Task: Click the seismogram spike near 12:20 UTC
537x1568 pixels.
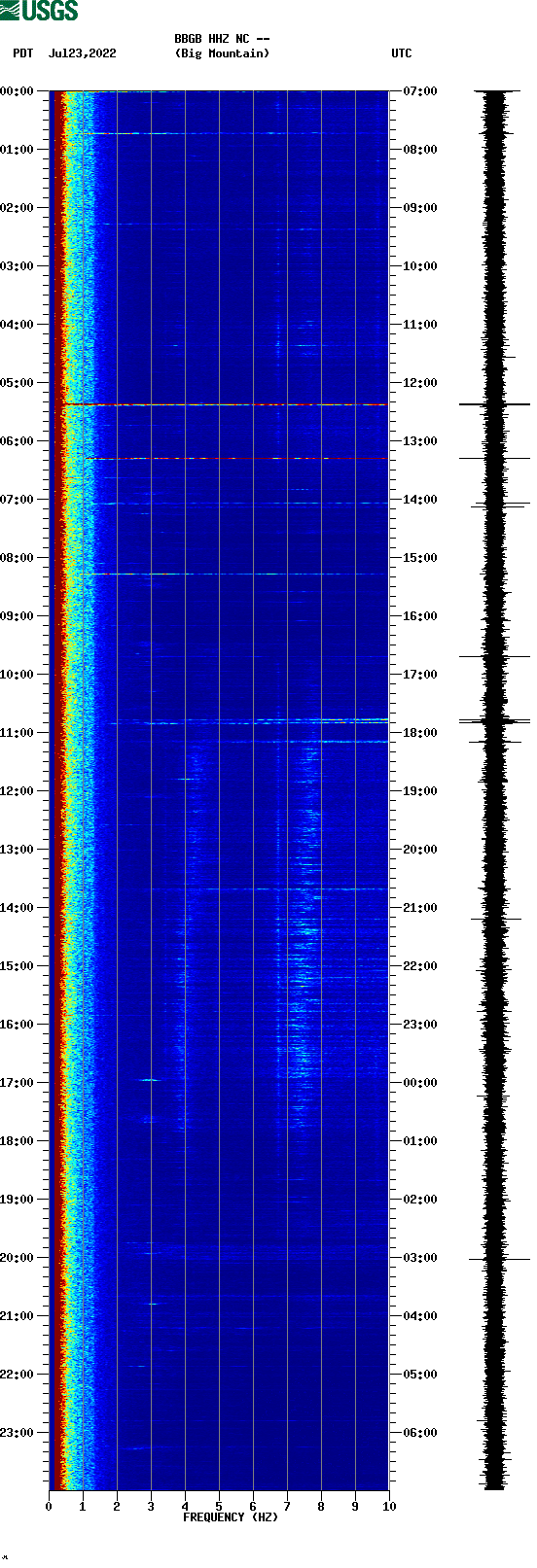Action: (495, 403)
